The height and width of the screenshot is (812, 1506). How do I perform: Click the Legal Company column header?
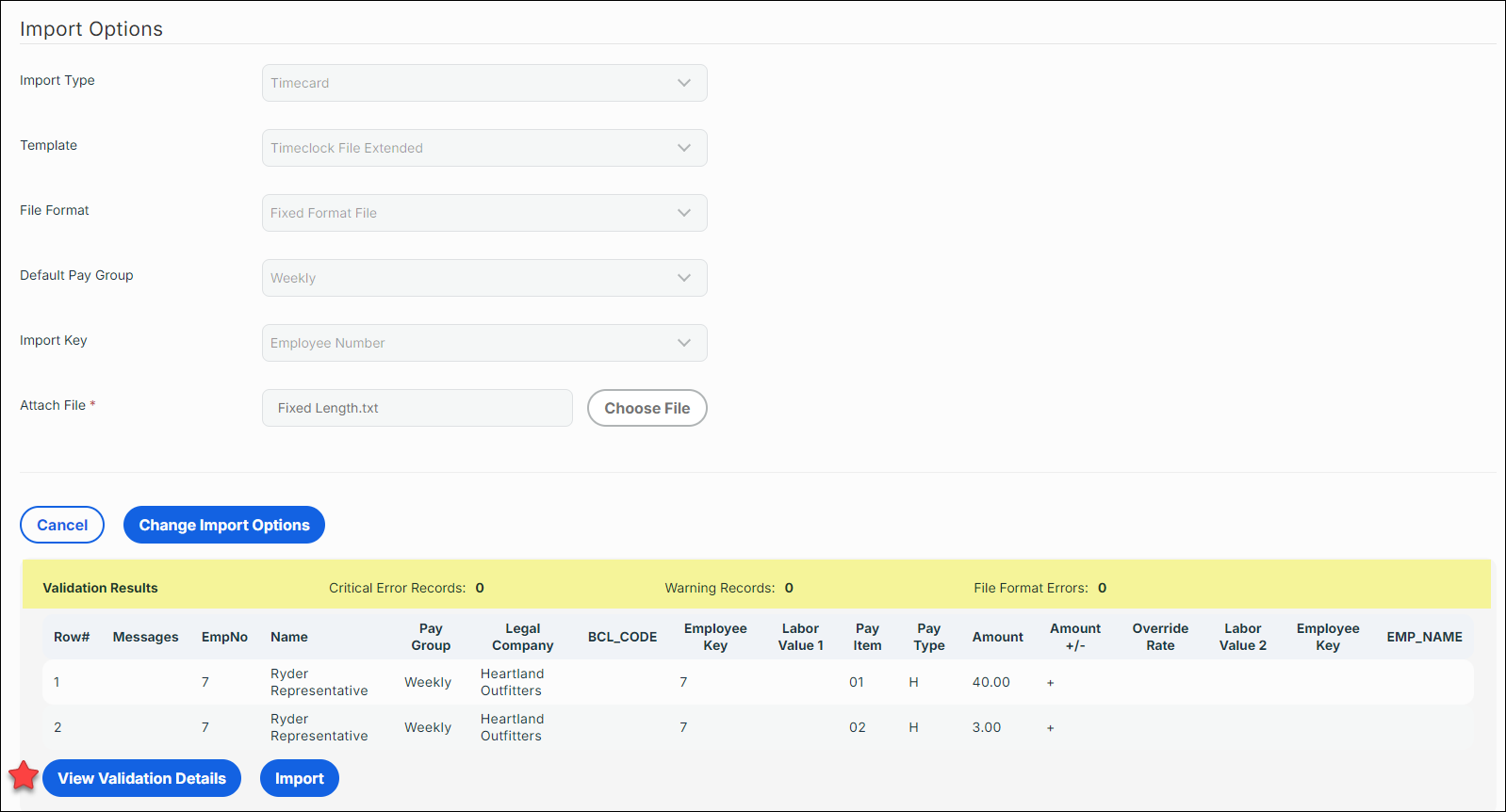523,637
